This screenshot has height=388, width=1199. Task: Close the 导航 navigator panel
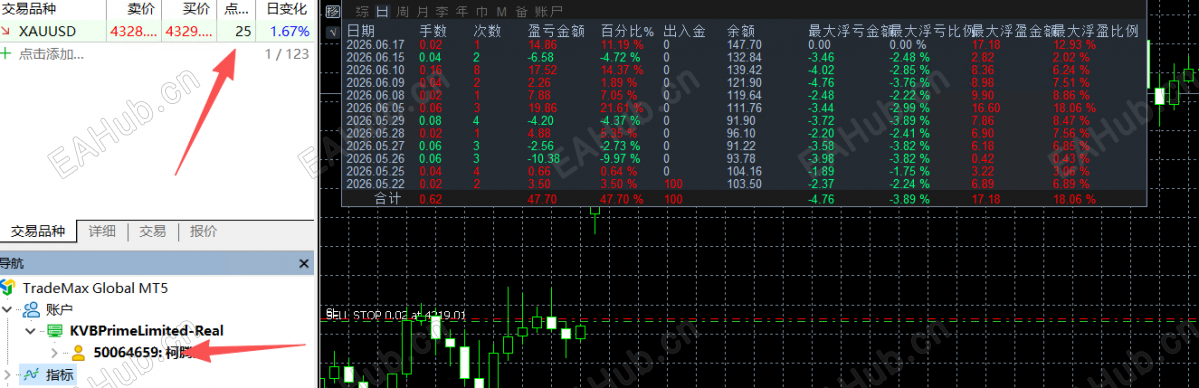click(304, 263)
